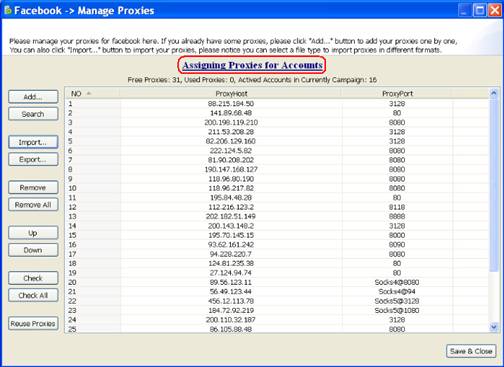The width and height of the screenshot is (504, 367).
Task: Click port value 8000 in row 15
Action: click(397, 235)
